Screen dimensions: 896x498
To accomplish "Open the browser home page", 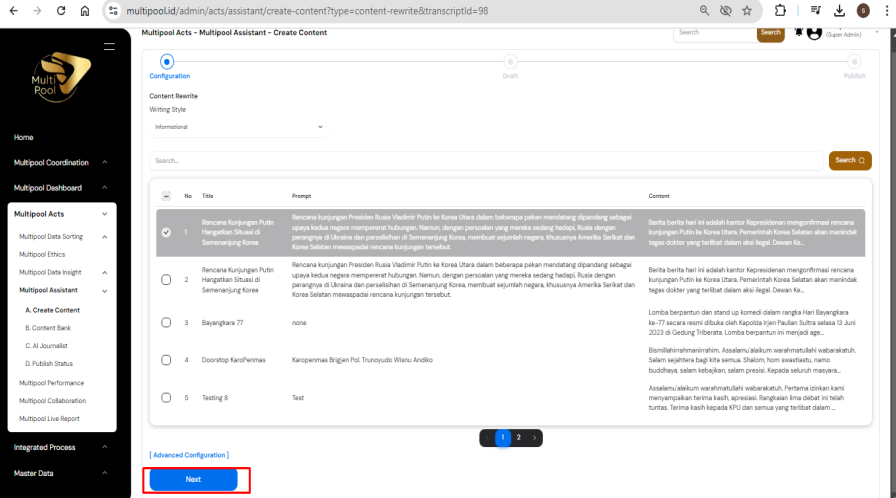I will (85, 11).
